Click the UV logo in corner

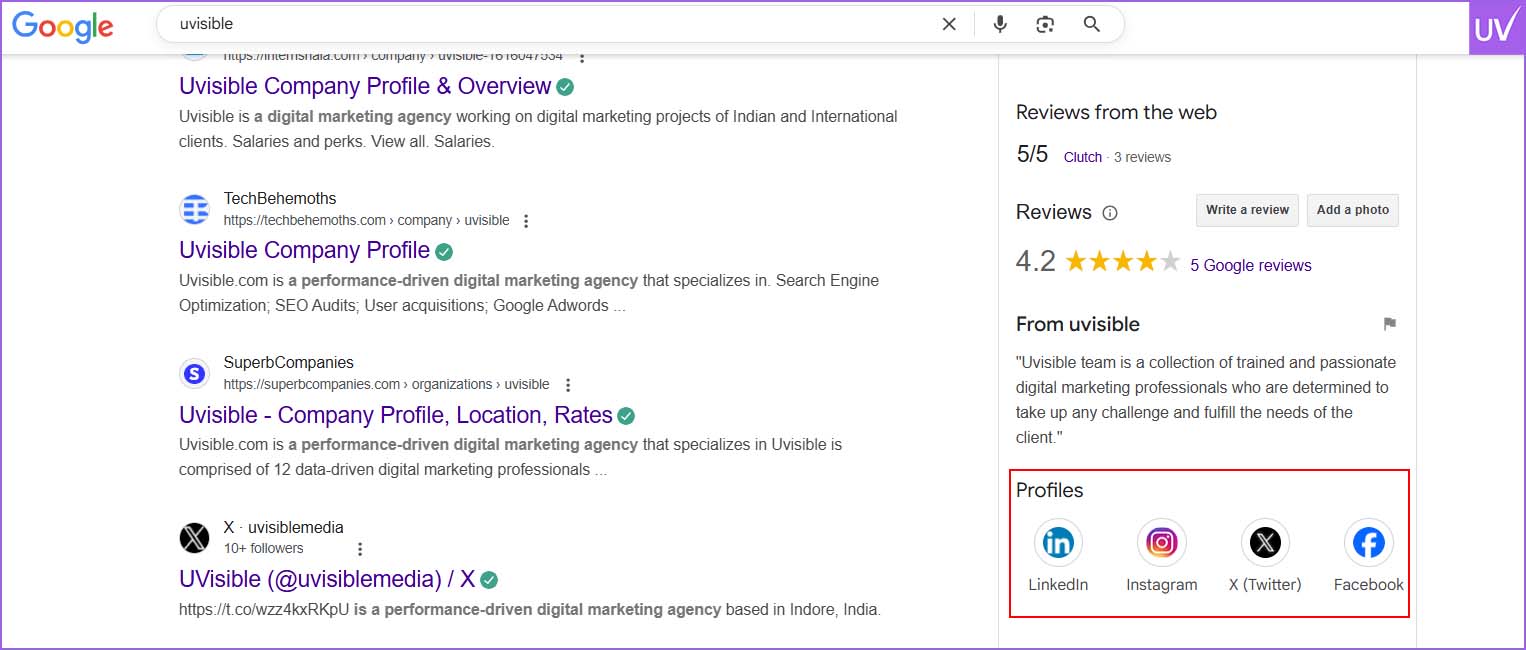(x=1496, y=27)
